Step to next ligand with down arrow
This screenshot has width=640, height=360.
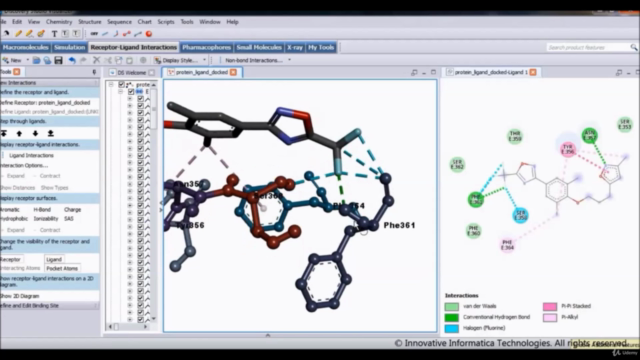(35, 133)
